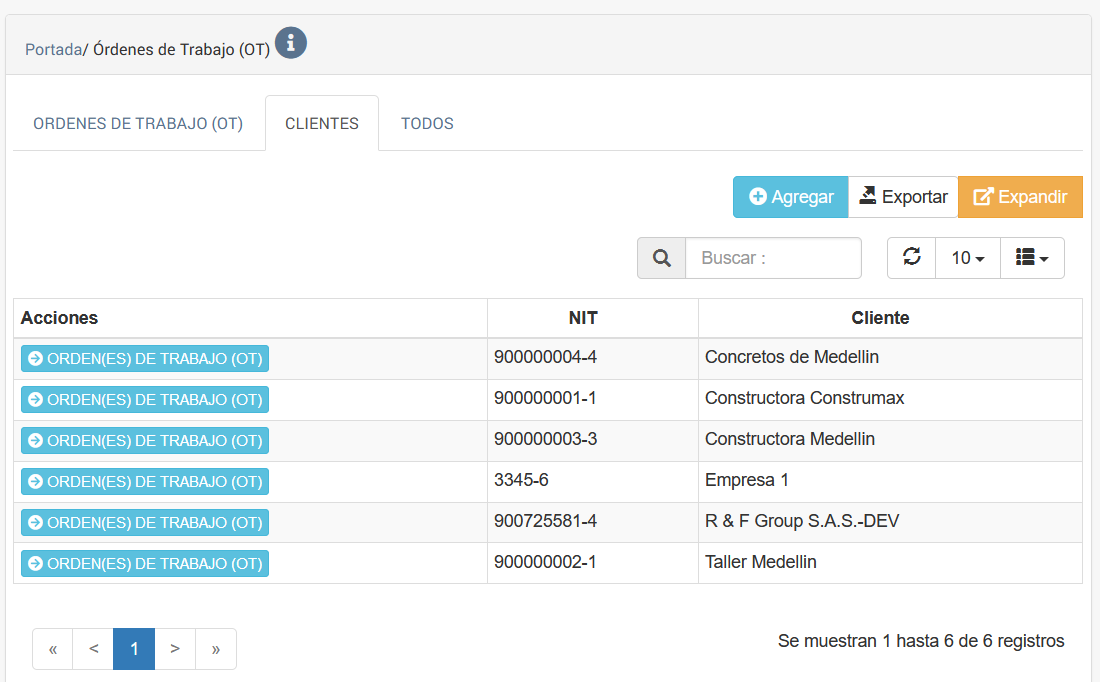The width and height of the screenshot is (1100, 682).
Task: Open work orders for Concretos de Medellin
Action: tap(145, 359)
